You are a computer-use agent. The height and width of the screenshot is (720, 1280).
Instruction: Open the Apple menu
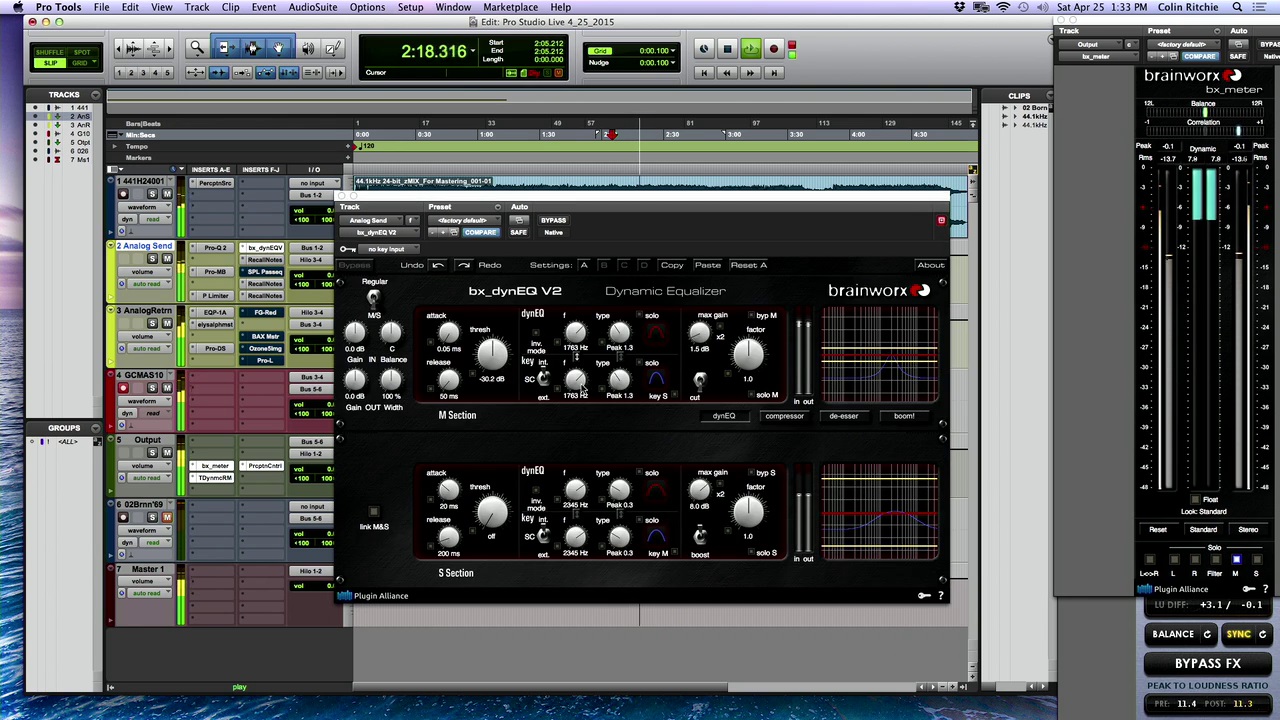pyautogui.click(x=17, y=7)
